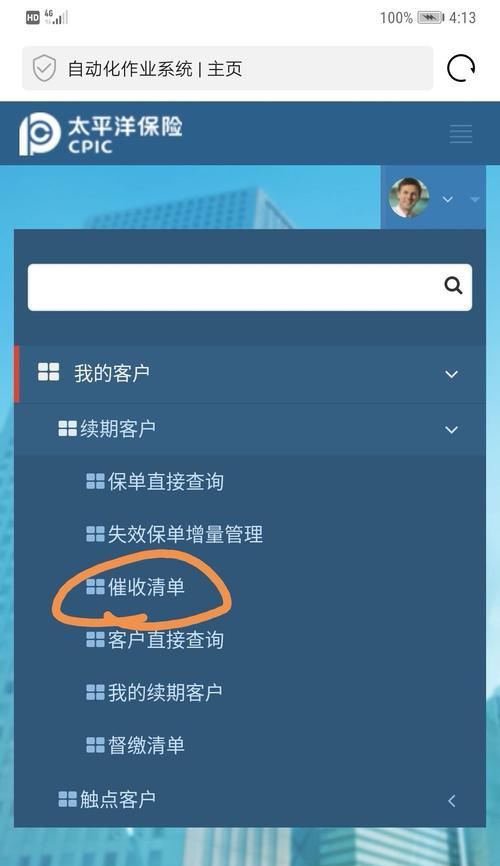Expand the 触点客户 submenu arrow

452,800
